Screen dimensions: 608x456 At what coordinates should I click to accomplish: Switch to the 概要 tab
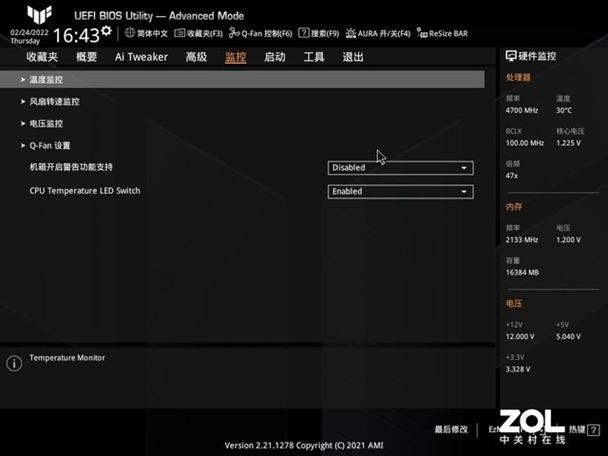86,57
